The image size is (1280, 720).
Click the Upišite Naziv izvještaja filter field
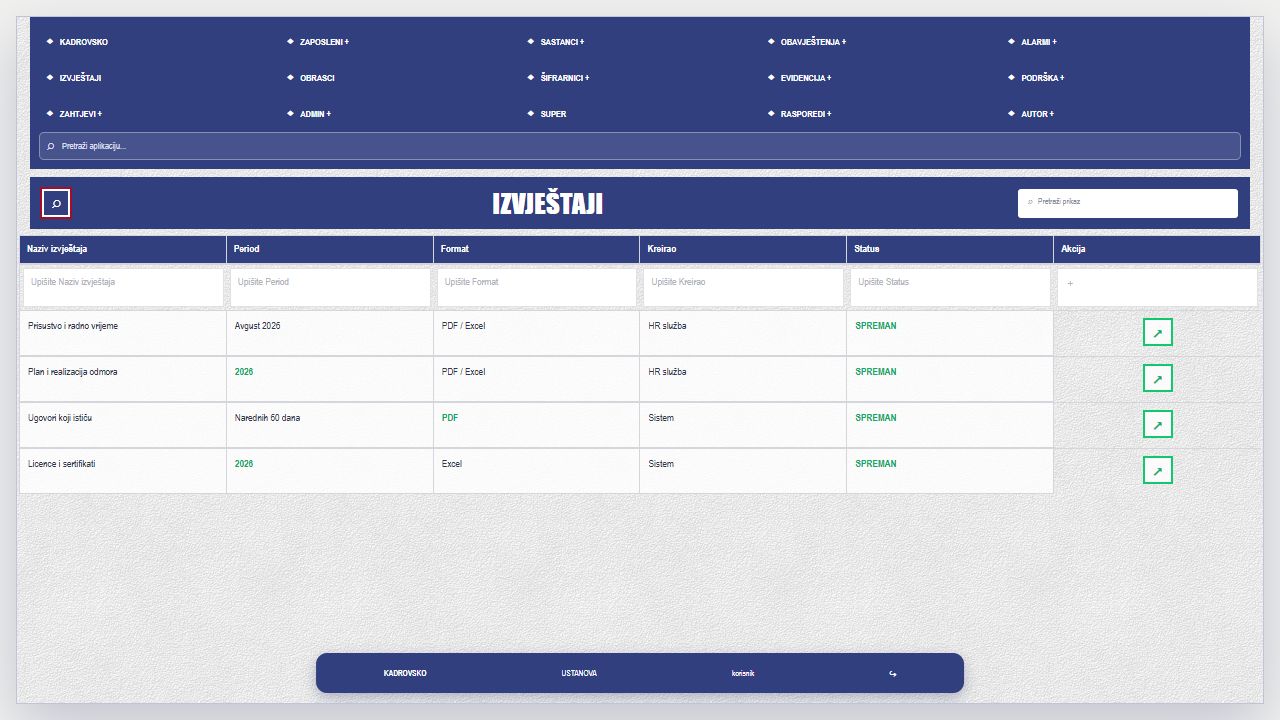coord(123,287)
